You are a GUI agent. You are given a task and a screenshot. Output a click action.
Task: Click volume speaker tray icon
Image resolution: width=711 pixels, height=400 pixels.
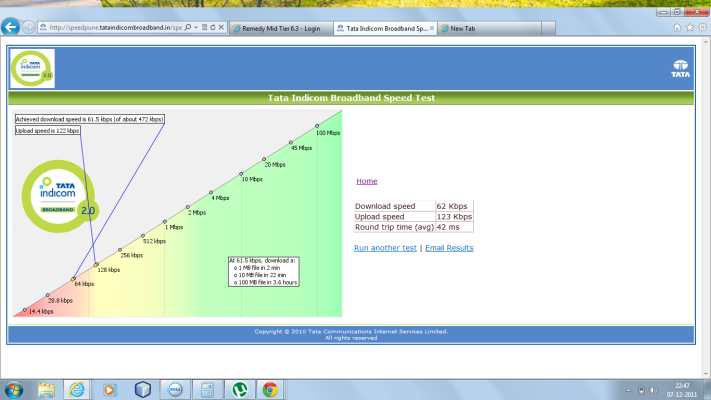[x=653, y=390]
